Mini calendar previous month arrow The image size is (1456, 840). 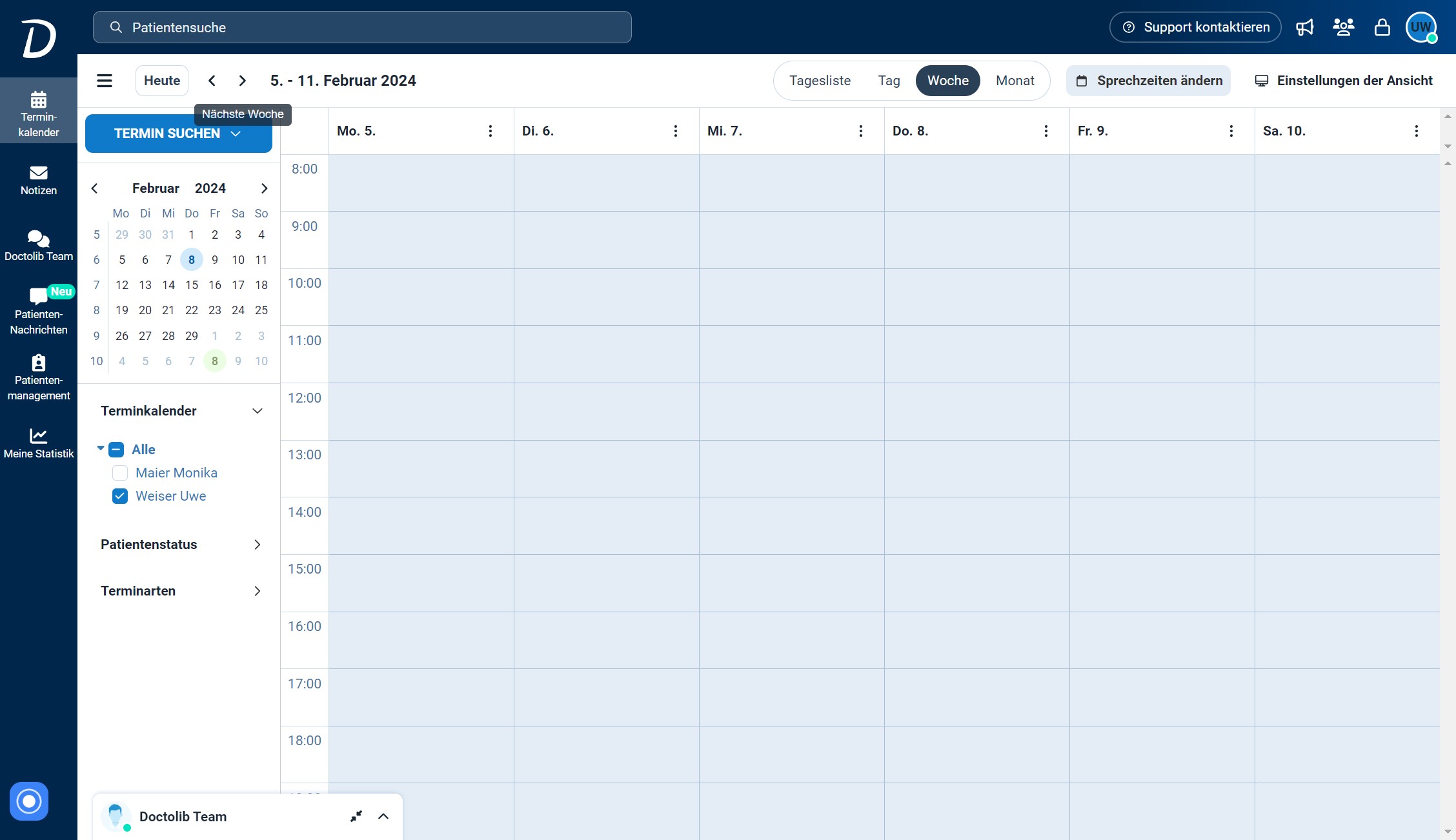click(x=95, y=188)
